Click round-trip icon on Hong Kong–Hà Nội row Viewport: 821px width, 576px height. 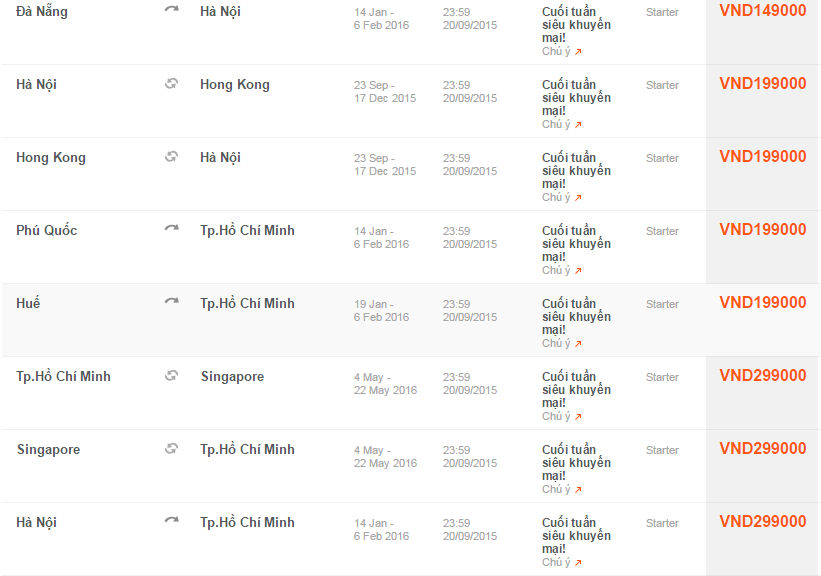pos(171,157)
